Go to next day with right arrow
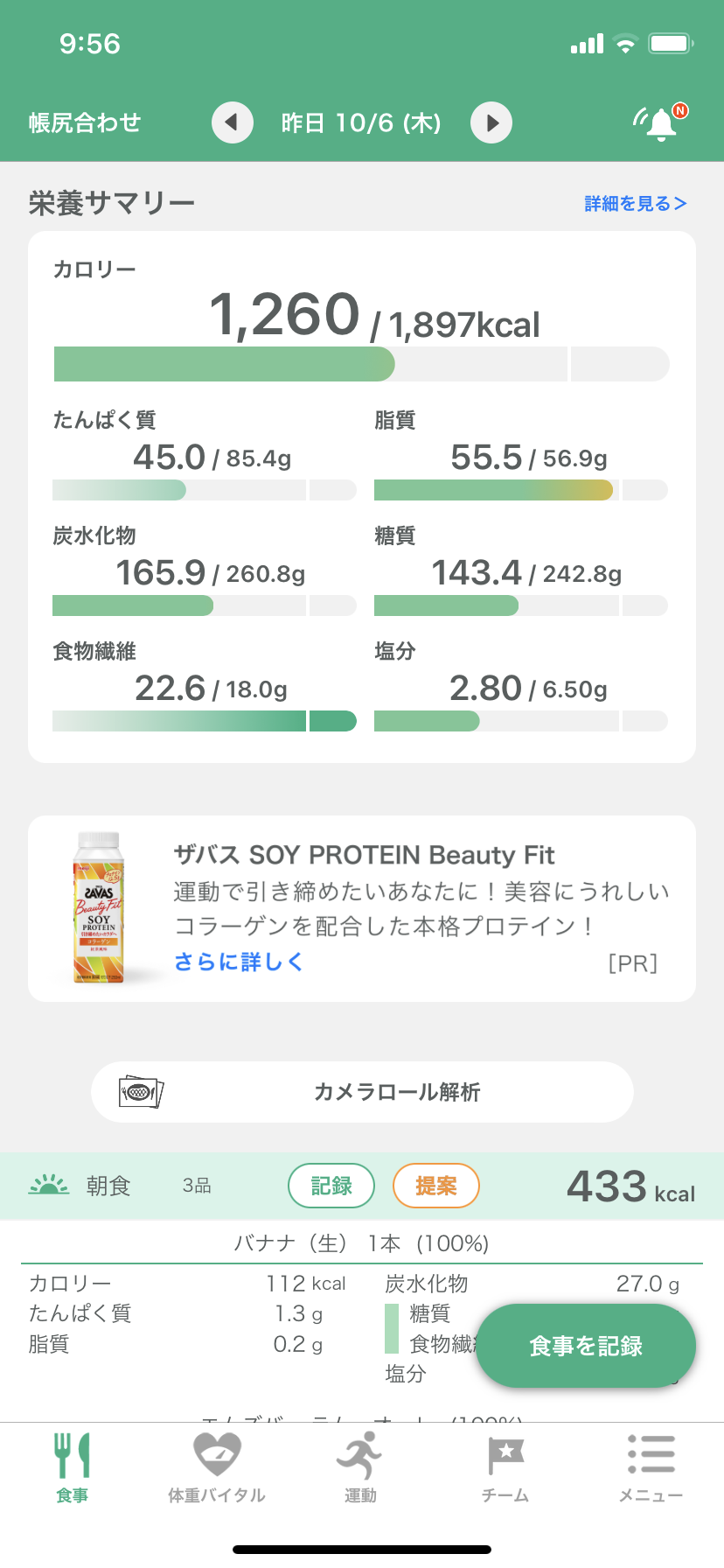Viewport: 724px width, 1568px height. (491, 122)
